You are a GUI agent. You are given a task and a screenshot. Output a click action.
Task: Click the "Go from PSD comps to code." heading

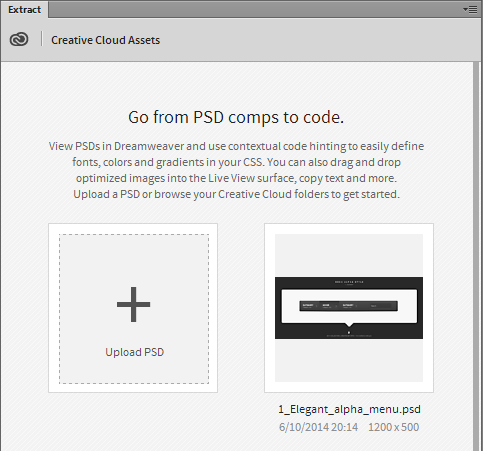pos(236,117)
